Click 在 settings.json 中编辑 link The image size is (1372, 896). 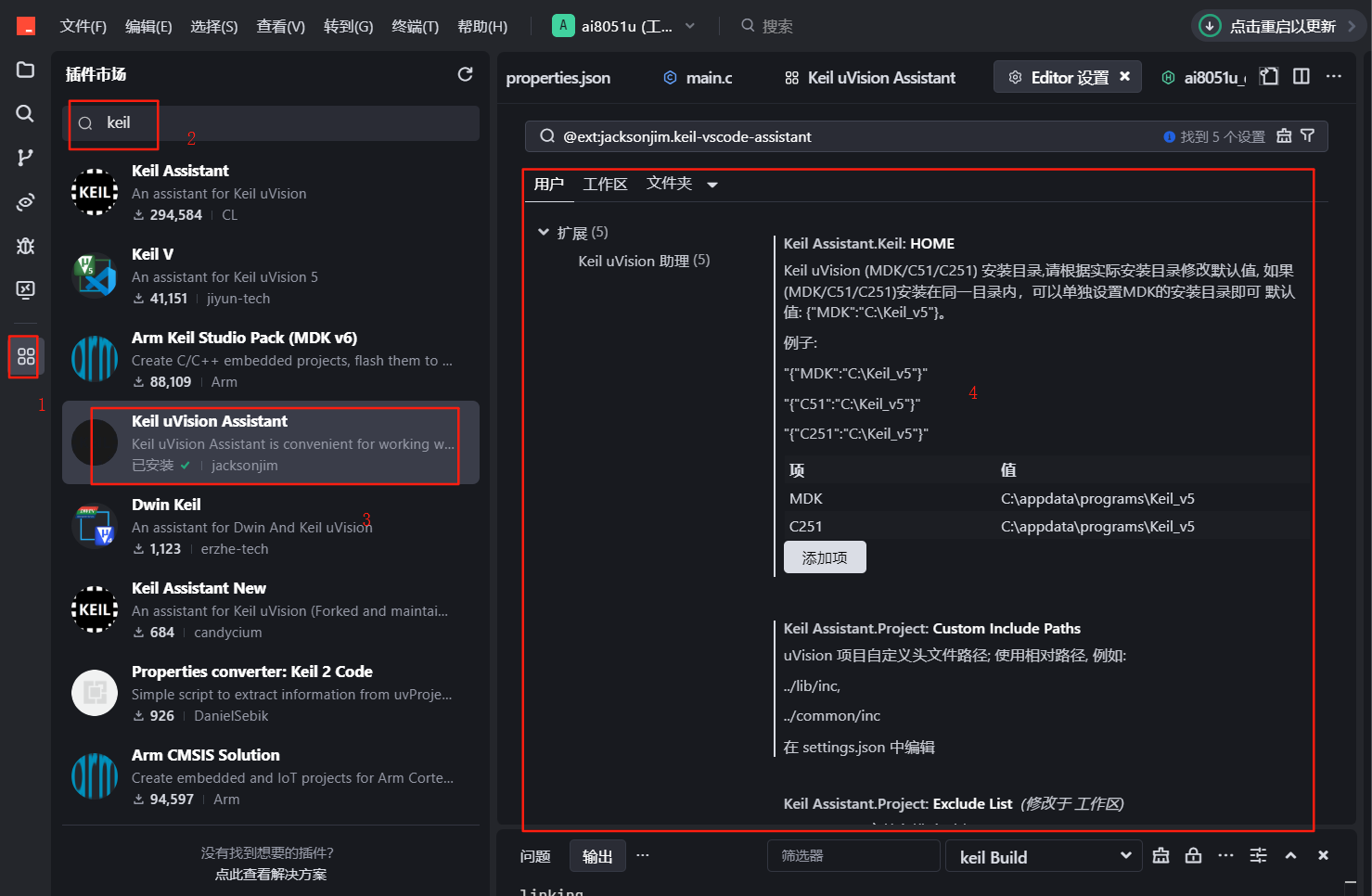point(859,747)
